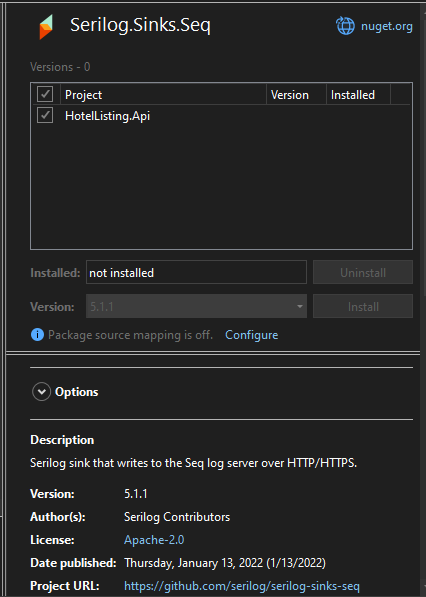Screen dimensions: 426x597
Task: Expand the Options chevron circle icon
Action: tap(41, 392)
